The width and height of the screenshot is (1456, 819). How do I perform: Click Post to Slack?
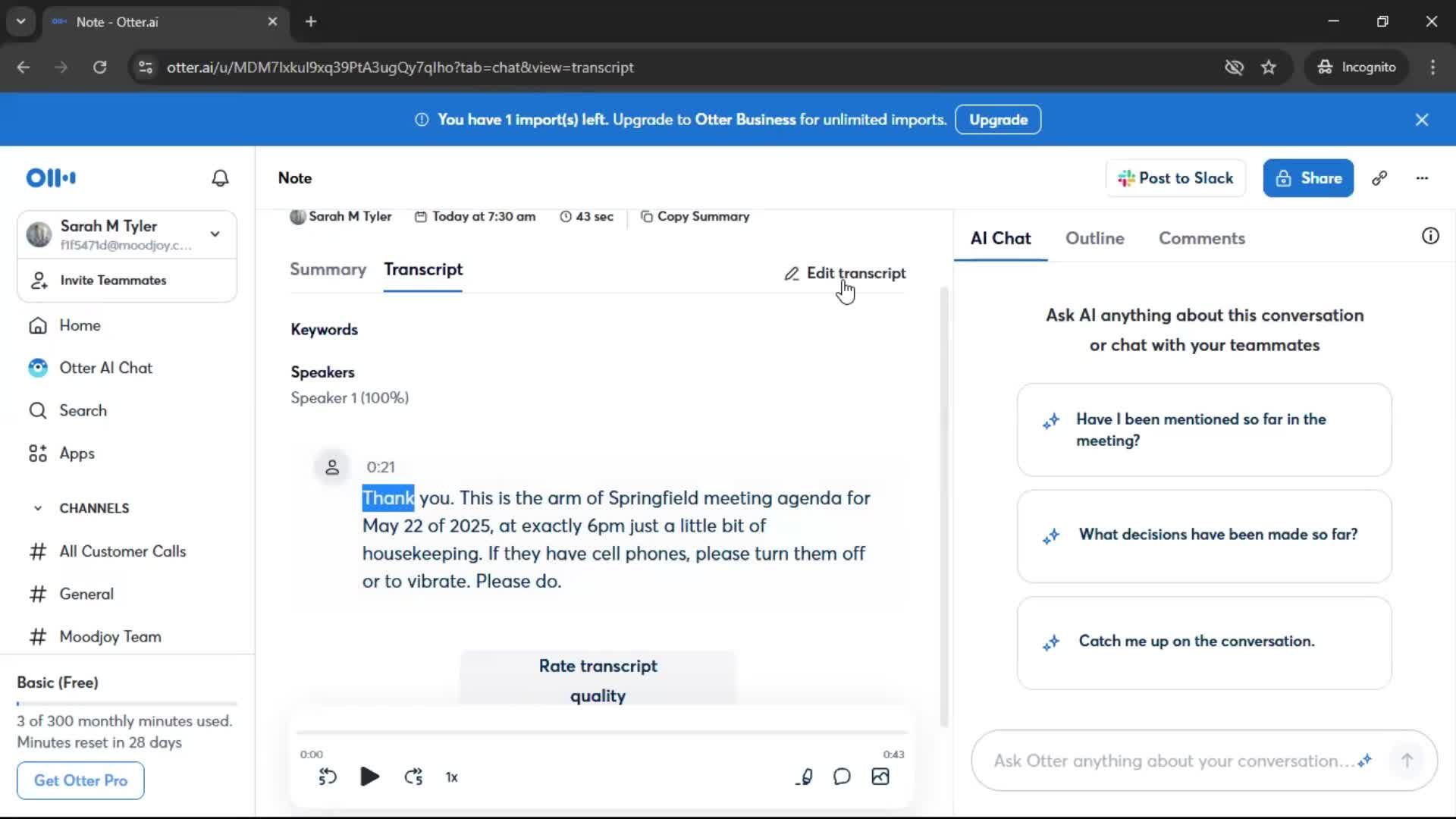tap(1175, 178)
